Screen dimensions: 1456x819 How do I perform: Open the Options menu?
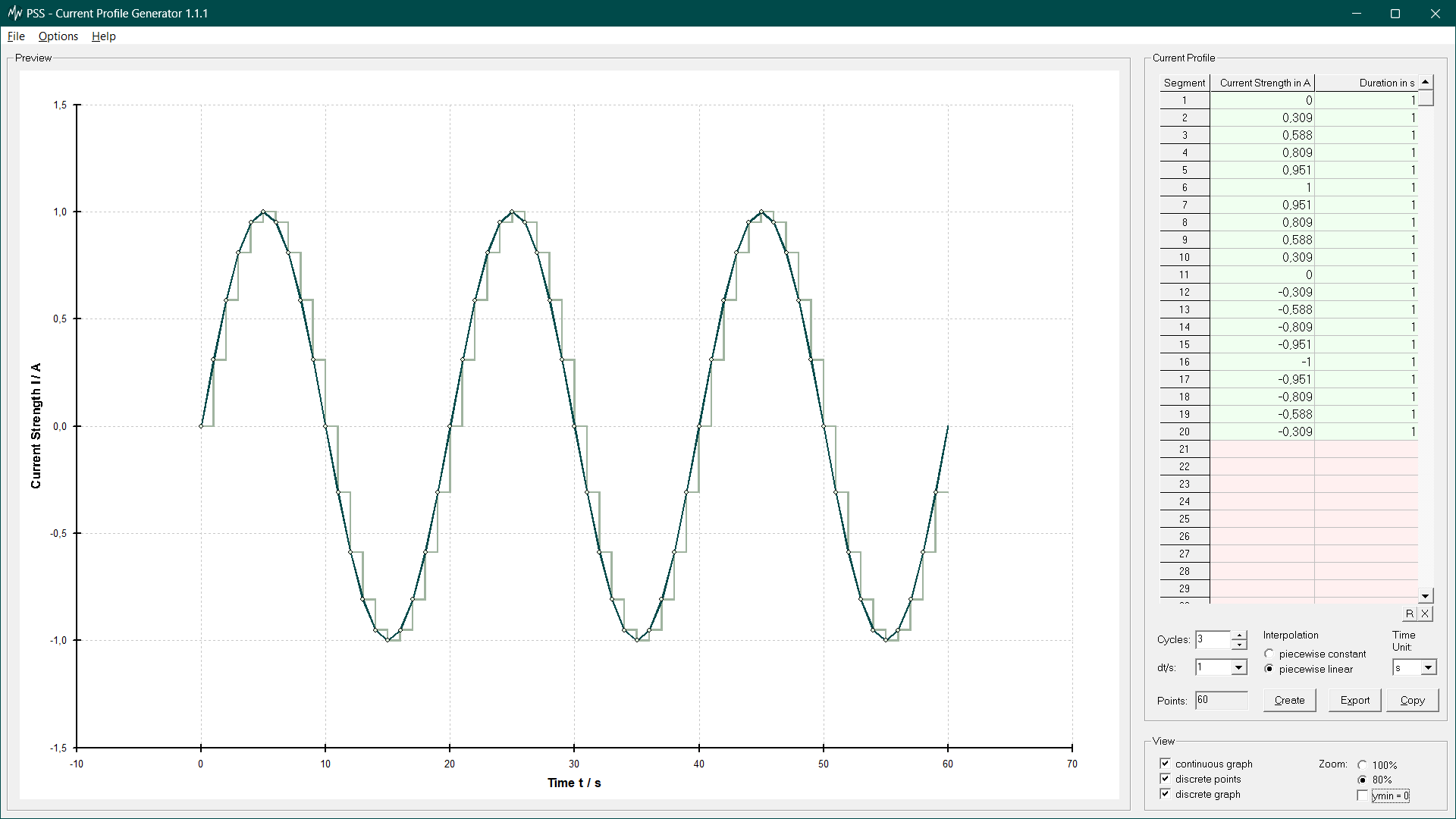(58, 36)
